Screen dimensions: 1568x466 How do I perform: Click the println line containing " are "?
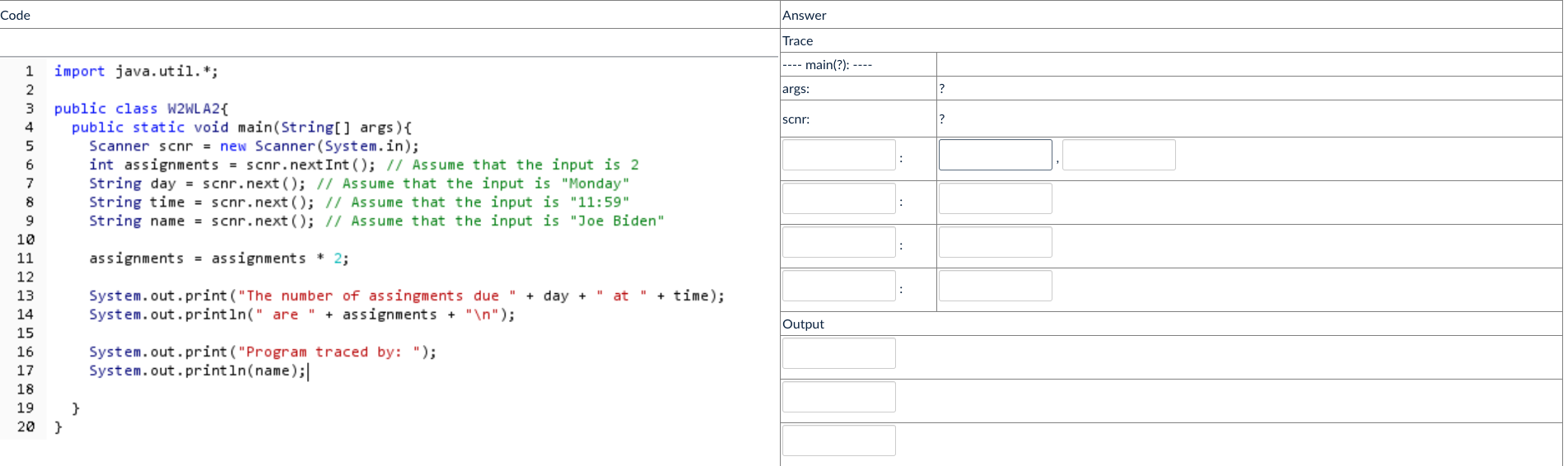302,315
